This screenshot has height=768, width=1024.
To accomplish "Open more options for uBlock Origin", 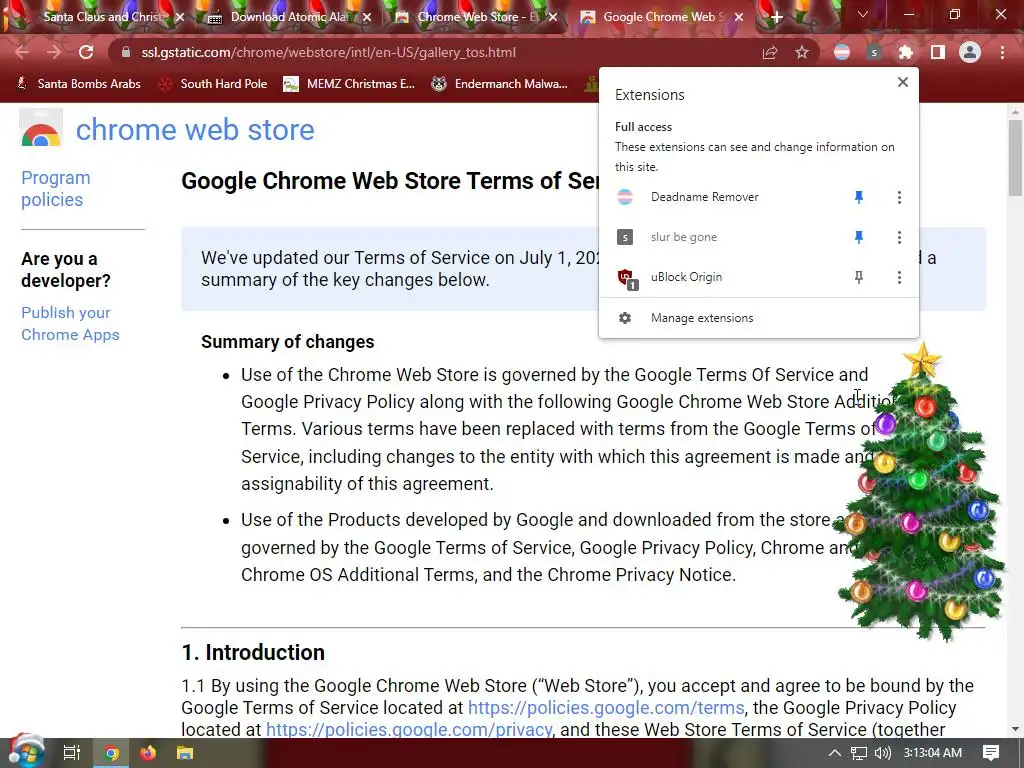I will point(899,278).
